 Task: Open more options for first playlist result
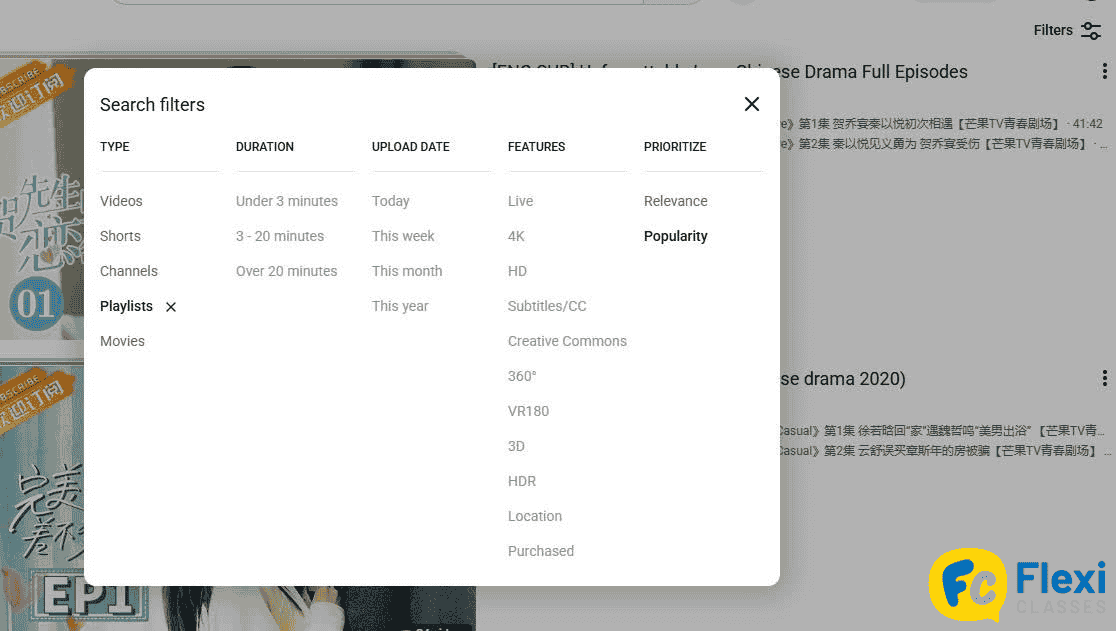tap(1104, 71)
